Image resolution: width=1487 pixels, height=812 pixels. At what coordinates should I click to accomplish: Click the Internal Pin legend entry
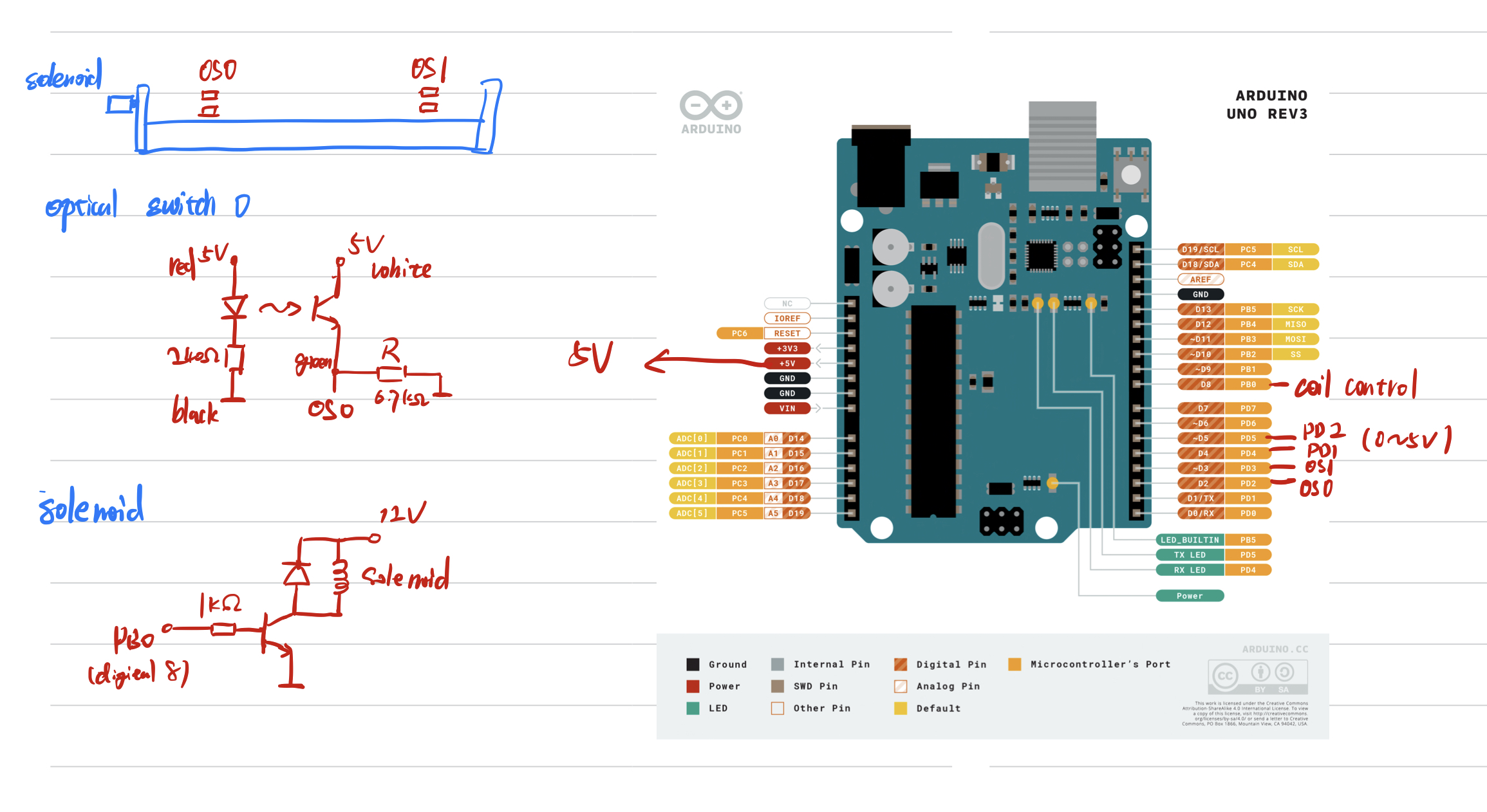(821, 665)
